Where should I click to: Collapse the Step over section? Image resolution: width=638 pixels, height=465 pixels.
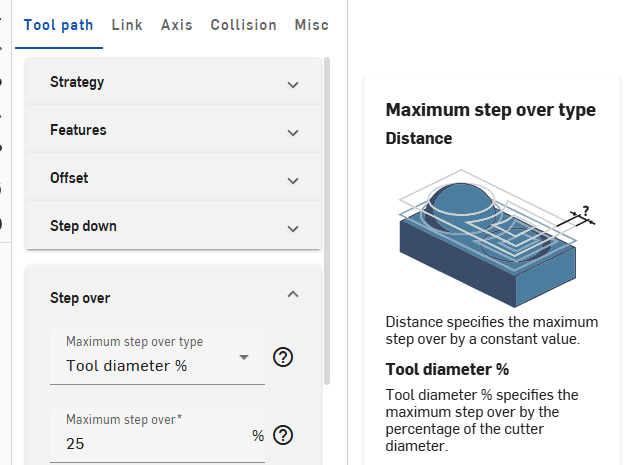(x=293, y=294)
